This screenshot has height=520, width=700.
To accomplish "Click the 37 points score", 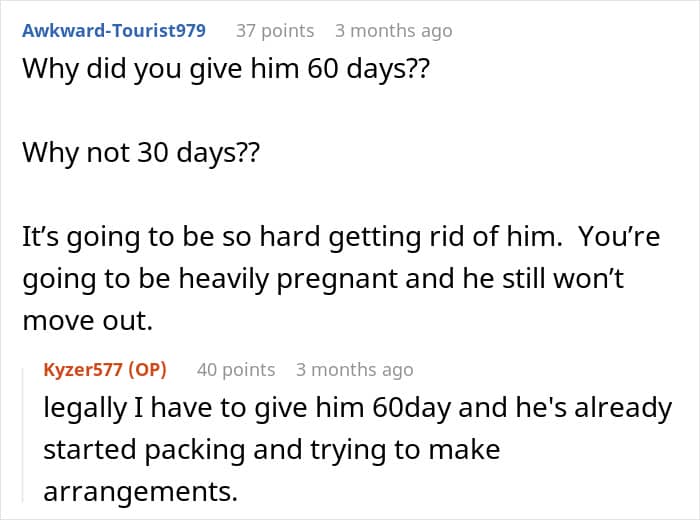I will (274, 30).
